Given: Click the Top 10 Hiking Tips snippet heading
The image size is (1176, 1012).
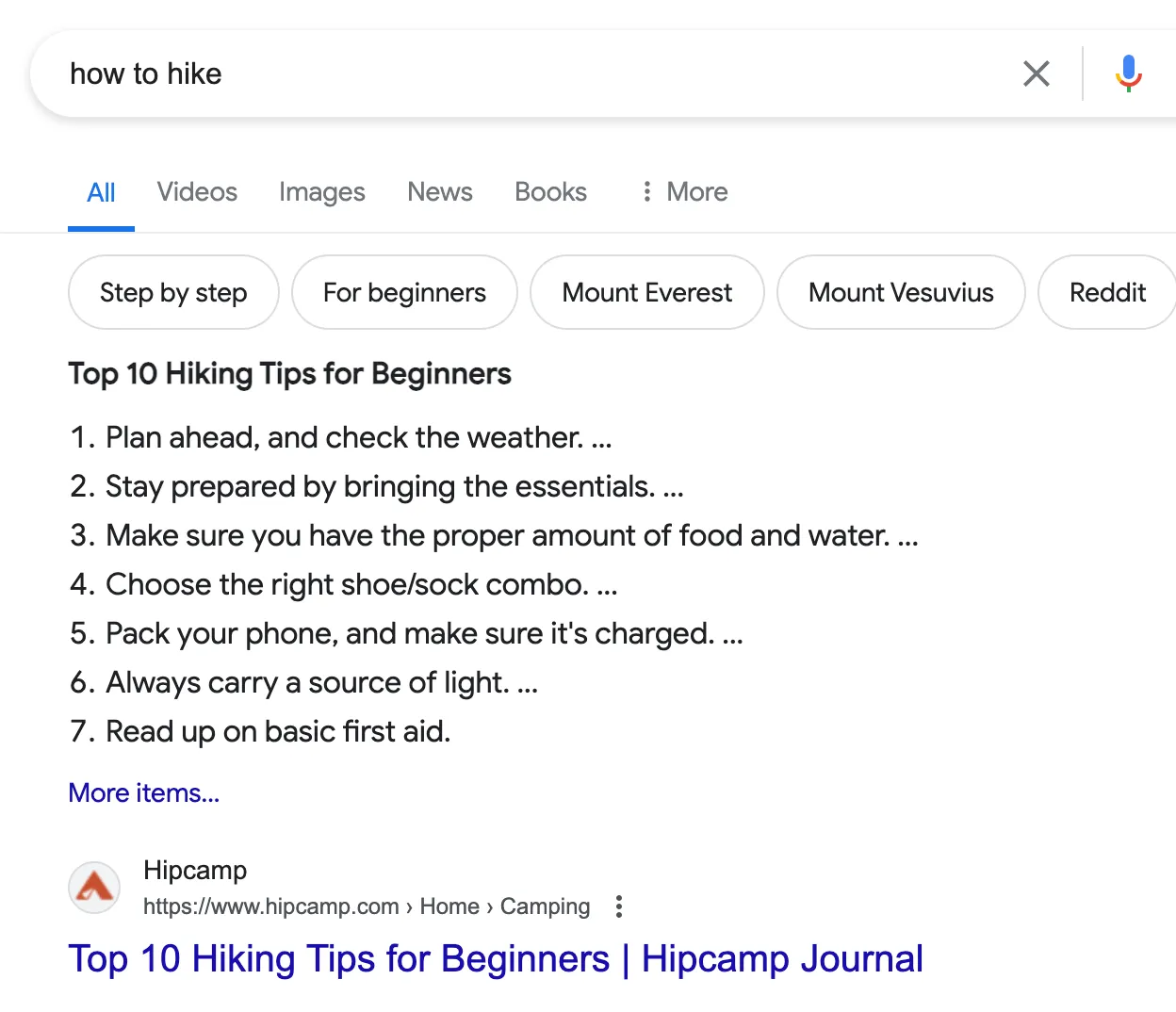Looking at the screenshot, I should (x=289, y=374).
